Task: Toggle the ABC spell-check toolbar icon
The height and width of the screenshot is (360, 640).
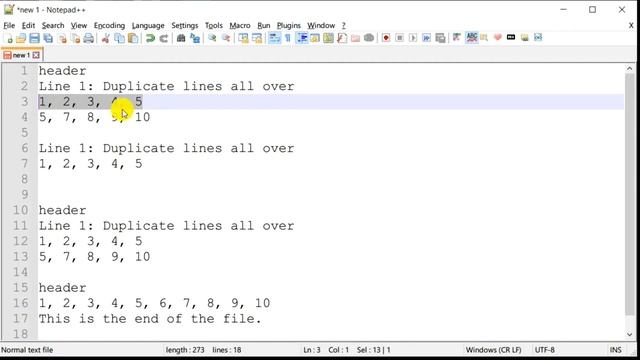Action: tap(472, 38)
